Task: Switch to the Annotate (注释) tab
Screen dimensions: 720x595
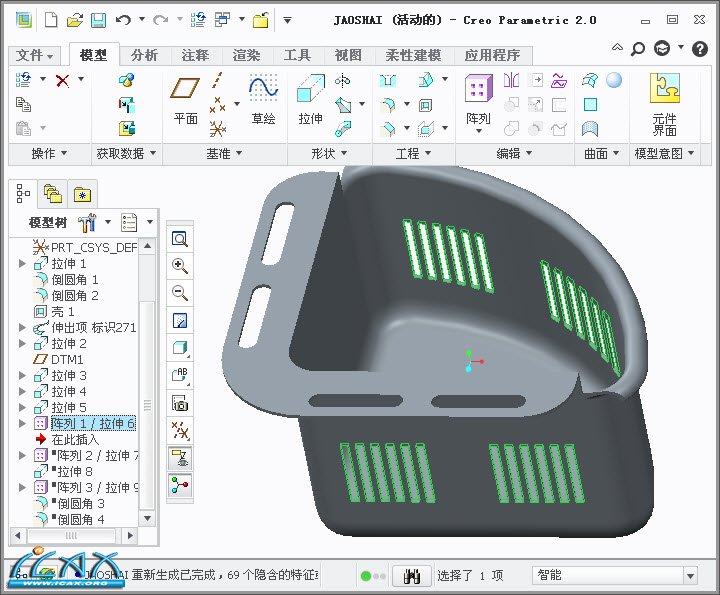Action: 195,56
